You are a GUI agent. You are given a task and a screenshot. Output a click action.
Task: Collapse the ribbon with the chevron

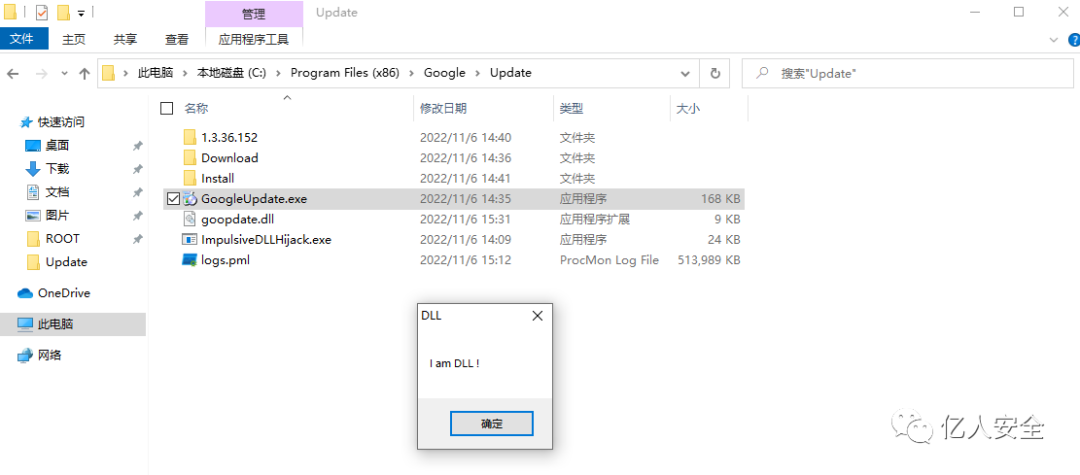(1053, 40)
